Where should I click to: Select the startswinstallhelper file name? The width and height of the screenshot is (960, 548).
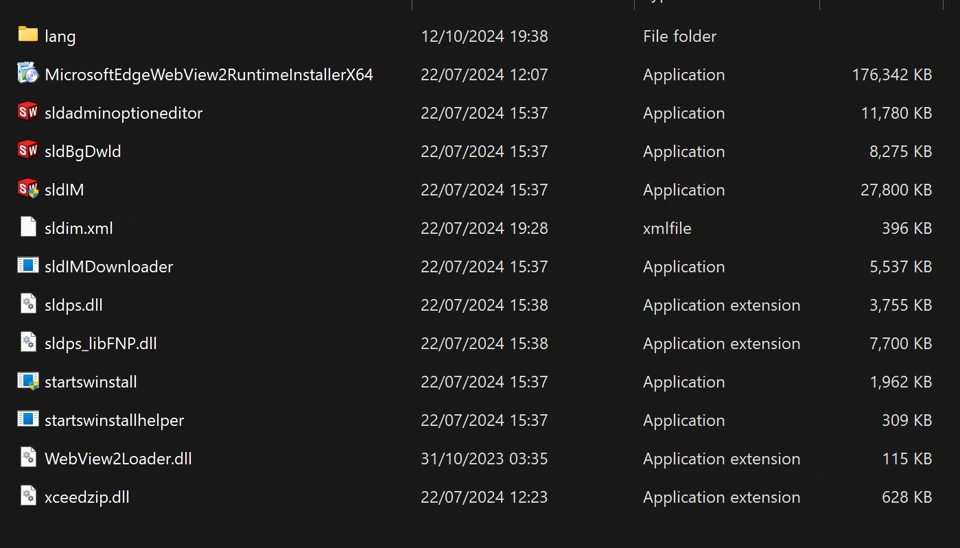(114, 420)
